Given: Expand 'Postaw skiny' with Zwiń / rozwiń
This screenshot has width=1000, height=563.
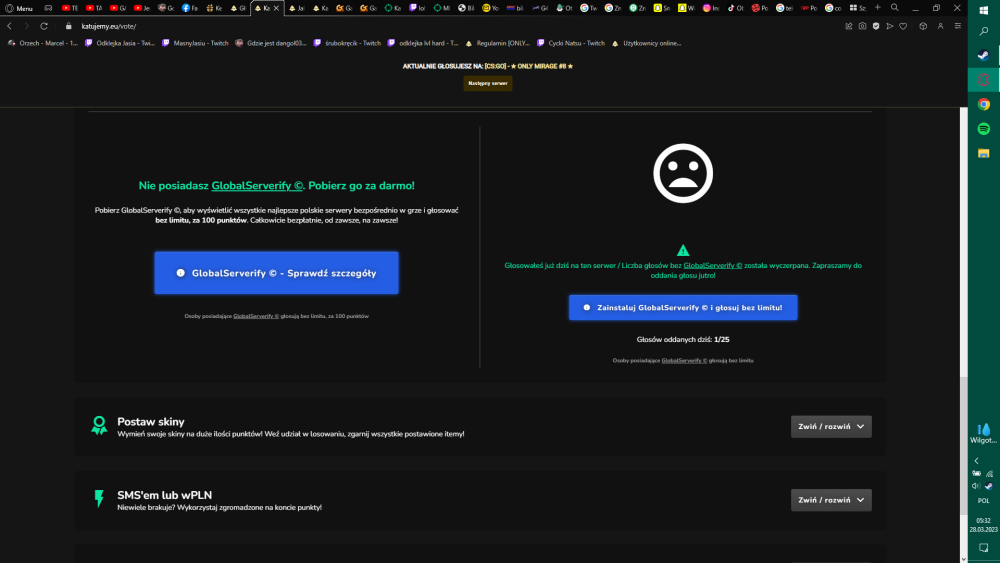Looking at the screenshot, I should tap(831, 427).
